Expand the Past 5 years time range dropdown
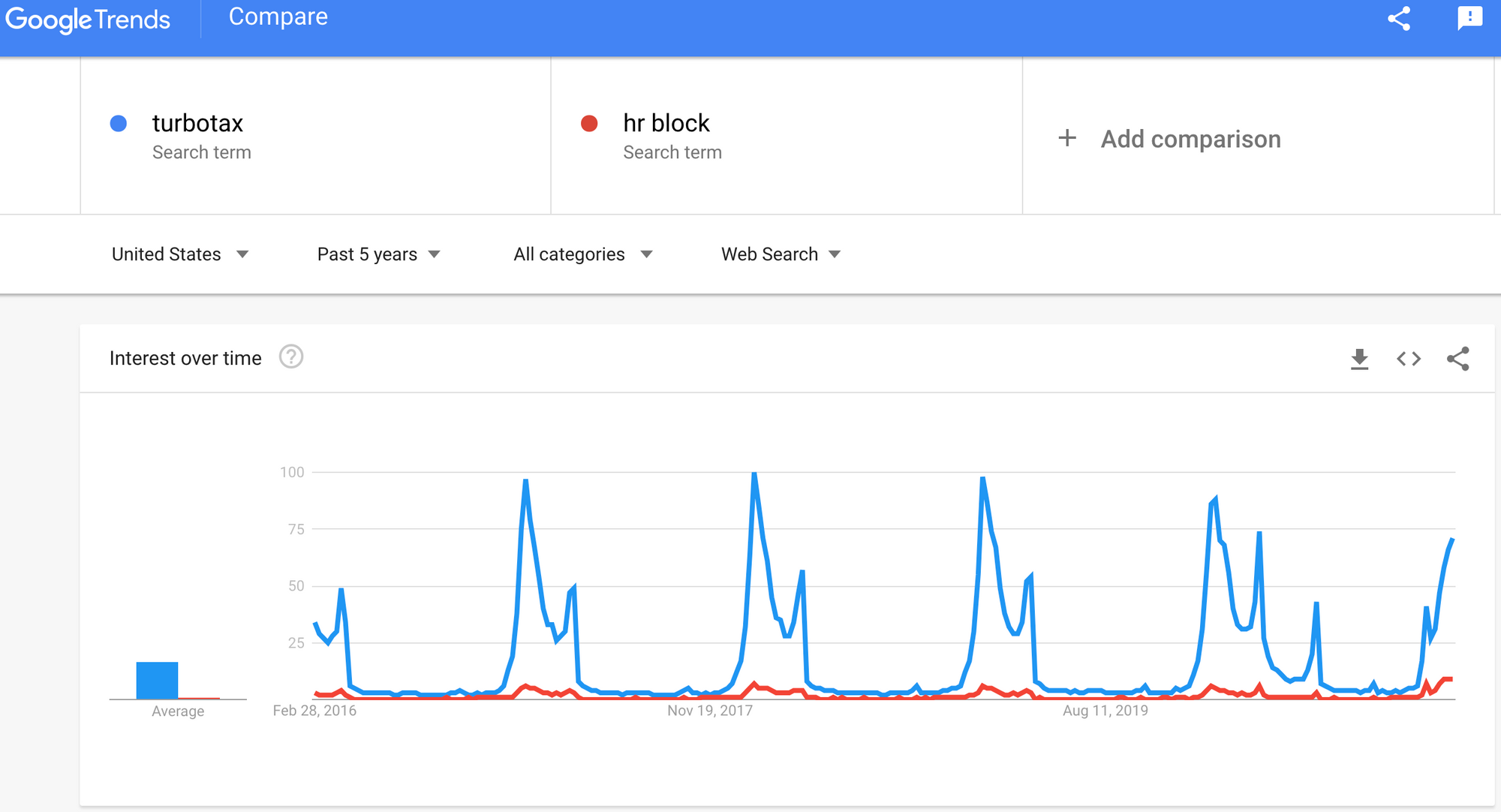 (378, 254)
